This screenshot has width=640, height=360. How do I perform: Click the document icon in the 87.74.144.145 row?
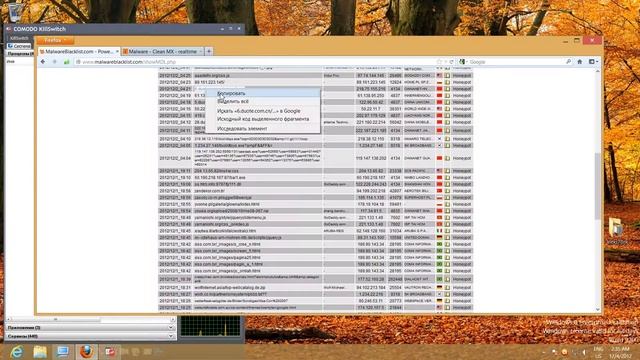(447, 76)
